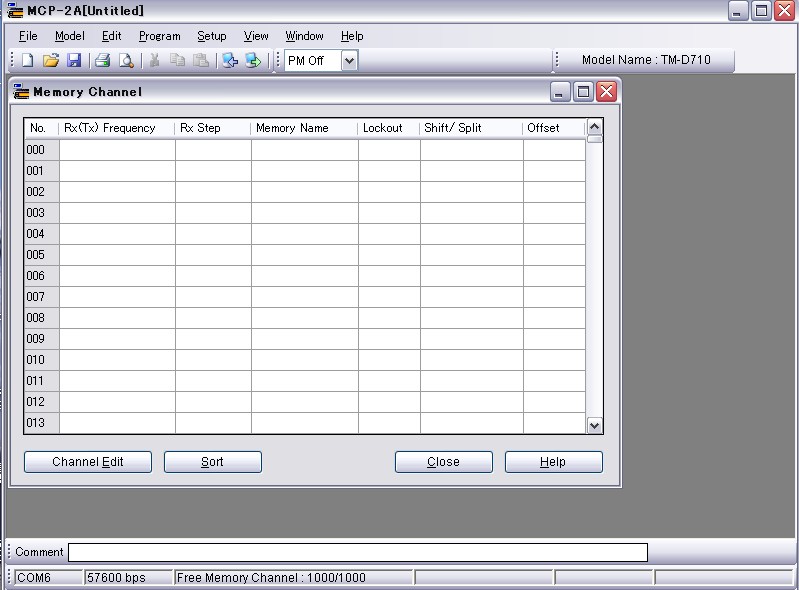Select channel row 011
799x590 pixels.
pyautogui.click(x=305, y=381)
